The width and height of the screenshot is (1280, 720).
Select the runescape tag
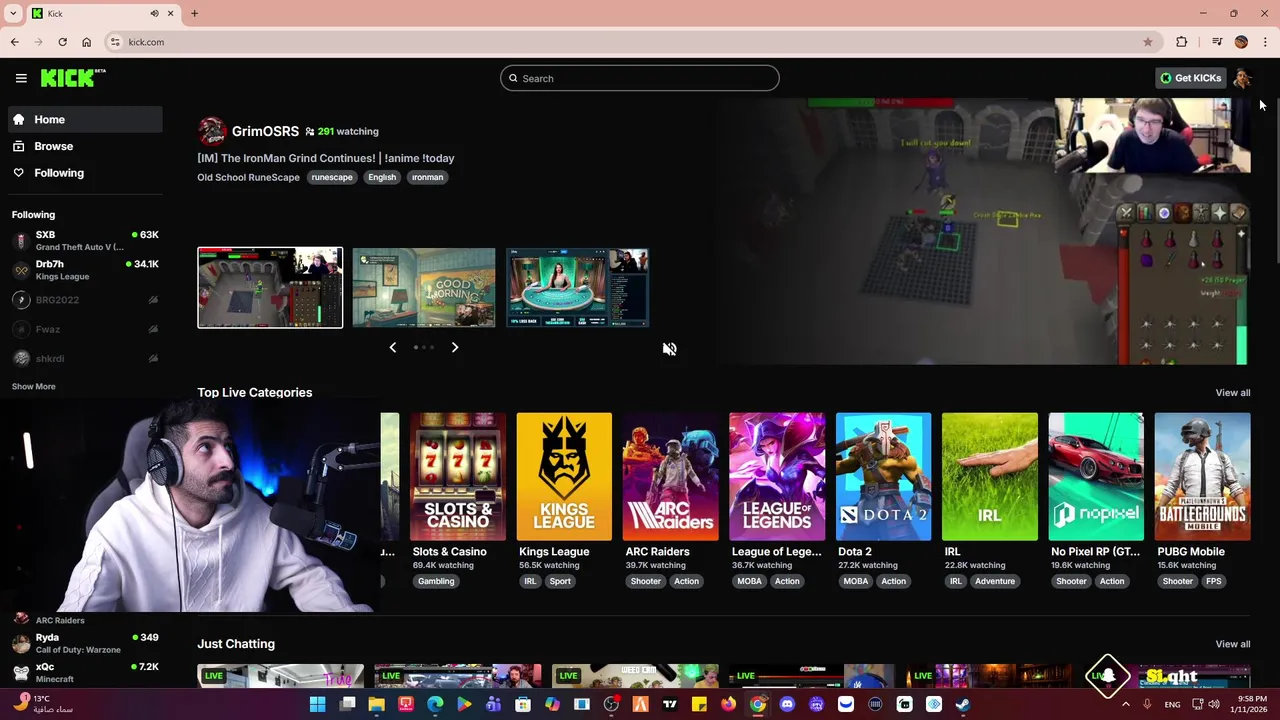pyautogui.click(x=331, y=177)
